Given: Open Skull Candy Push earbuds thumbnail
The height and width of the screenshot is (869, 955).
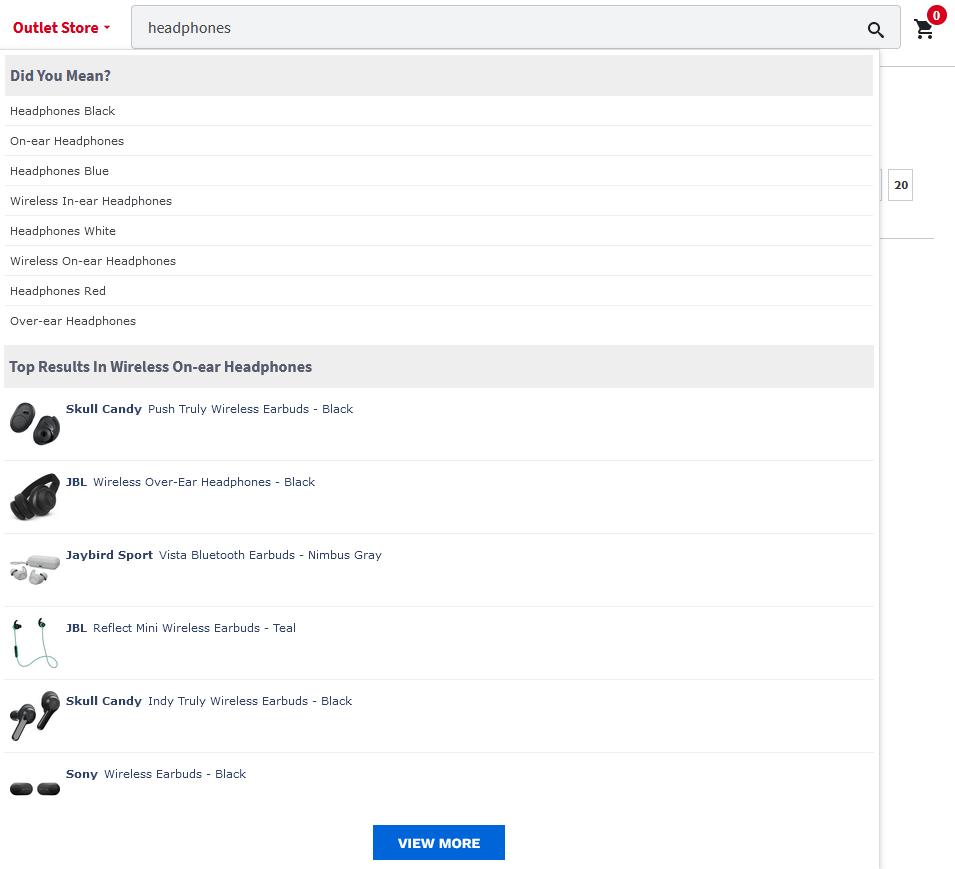Looking at the screenshot, I should pyautogui.click(x=35, y=423).
